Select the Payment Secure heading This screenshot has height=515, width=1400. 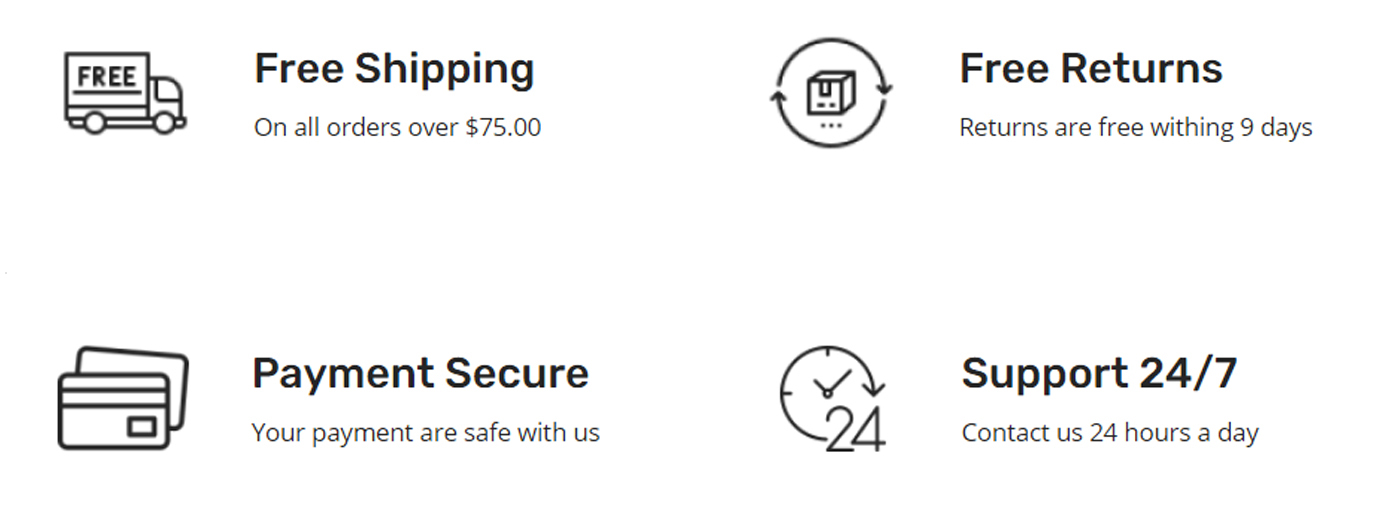pyautogui.click(x=420, y=373)
